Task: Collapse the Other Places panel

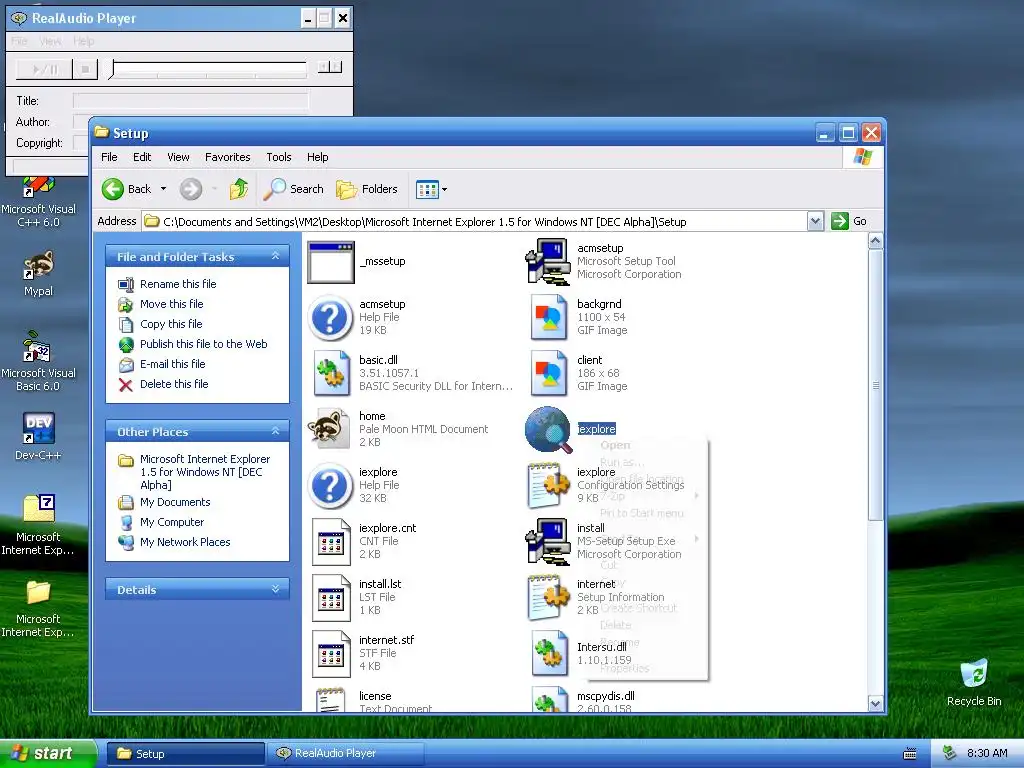Action: [276, 431]
